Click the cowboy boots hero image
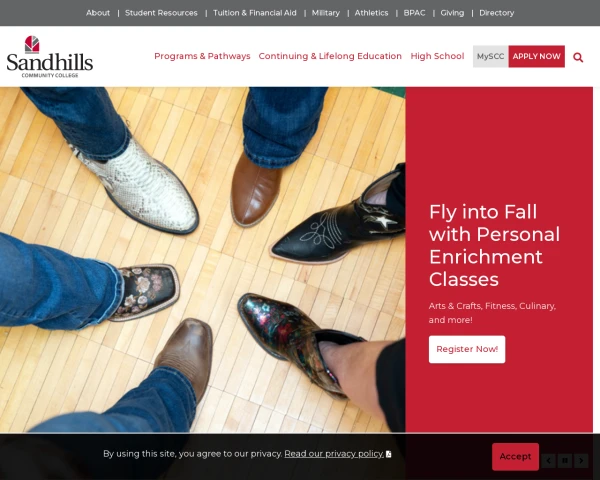The image size is (600, 480). tap(202, 260)
